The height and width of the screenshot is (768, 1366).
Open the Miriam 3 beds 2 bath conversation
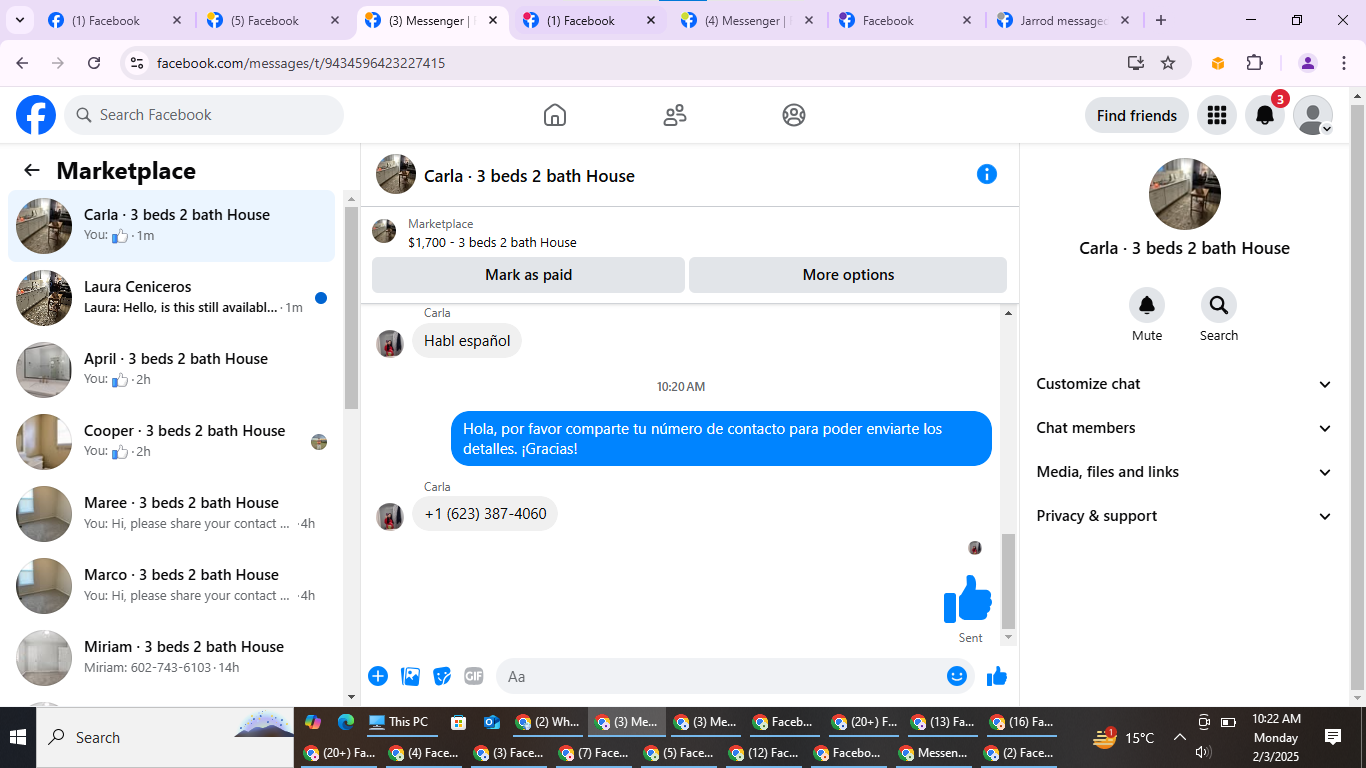tap(172, 658)
